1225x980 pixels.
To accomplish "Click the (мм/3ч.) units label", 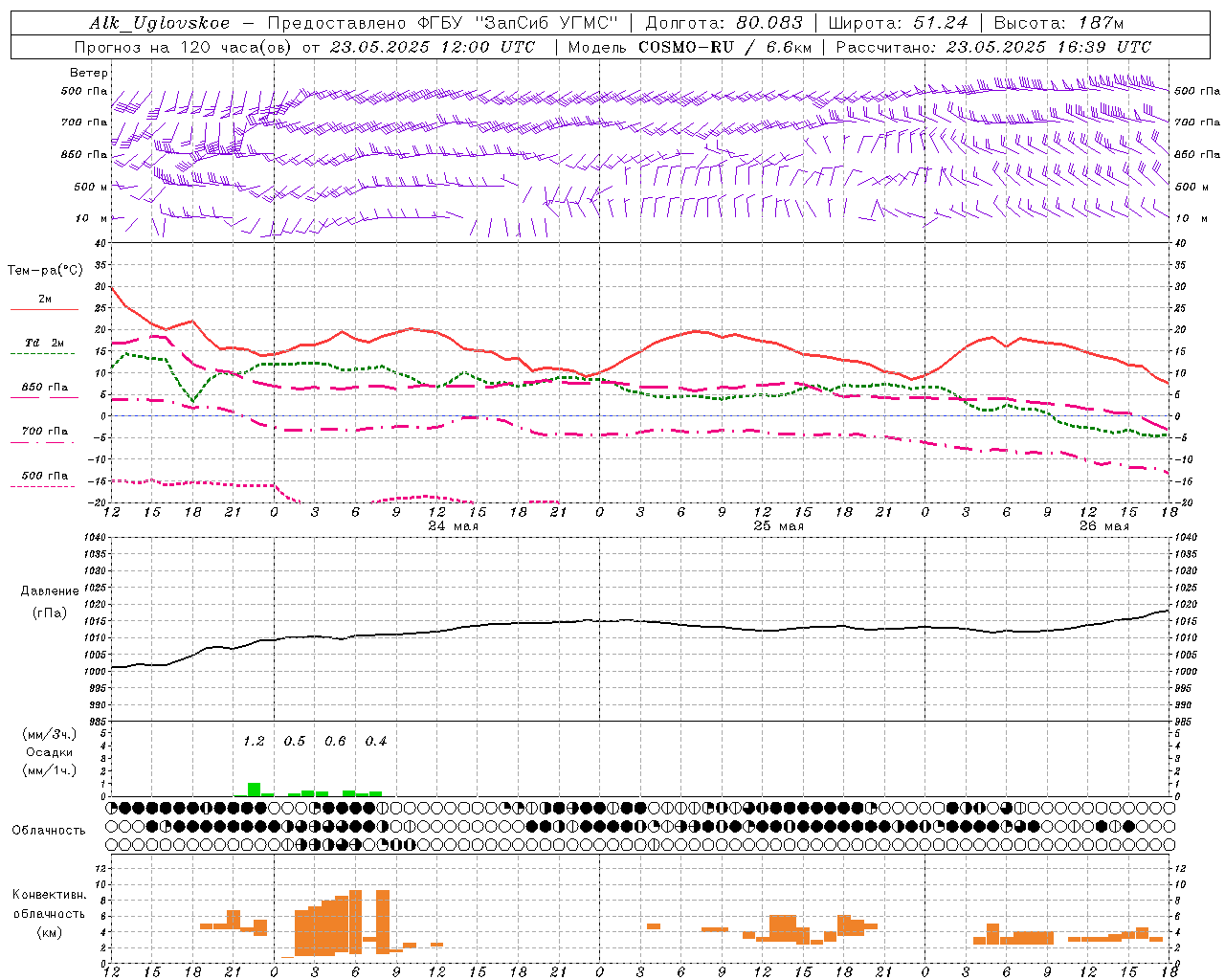I will [x=49, y=734].
